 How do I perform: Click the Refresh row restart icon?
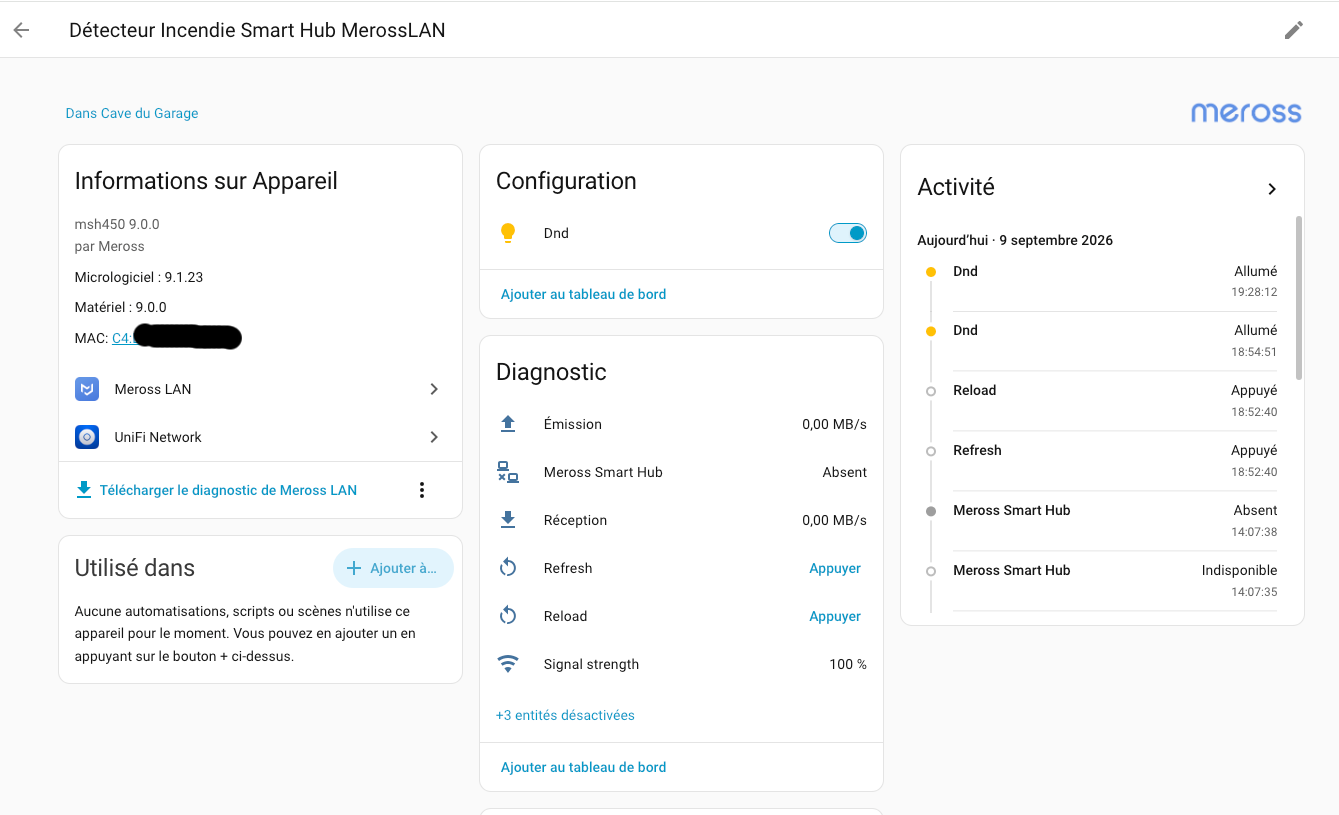[x=508, y=568]
